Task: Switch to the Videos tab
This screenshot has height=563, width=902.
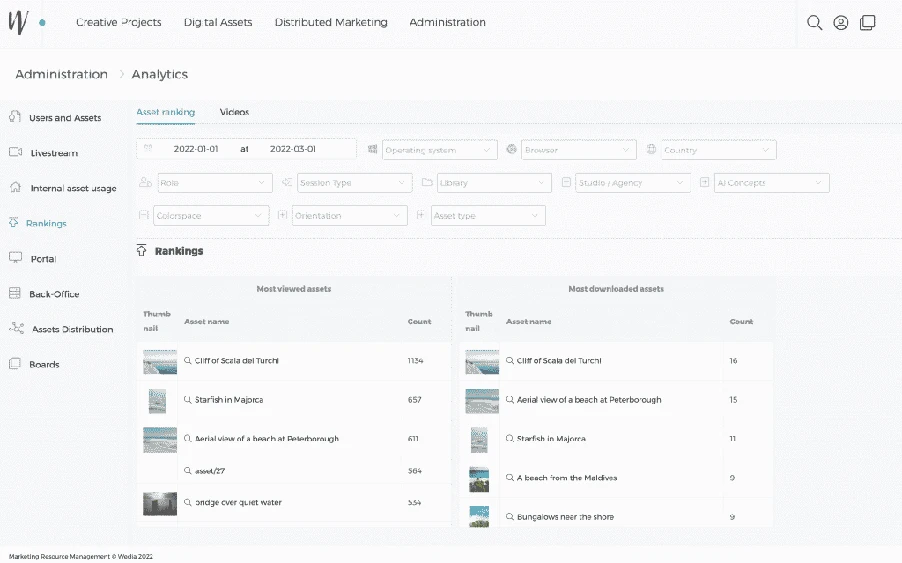Action: click(x=234, y=112)
